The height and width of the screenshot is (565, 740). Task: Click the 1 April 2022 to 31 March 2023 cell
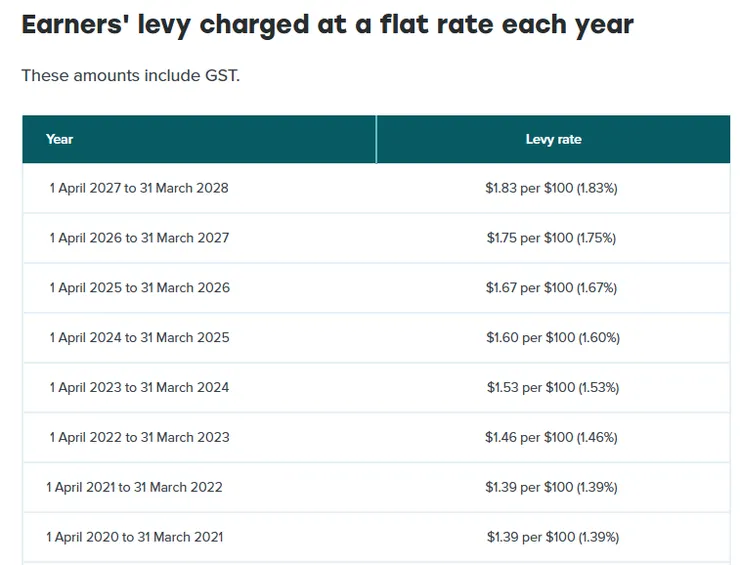[x=139, y=437]
